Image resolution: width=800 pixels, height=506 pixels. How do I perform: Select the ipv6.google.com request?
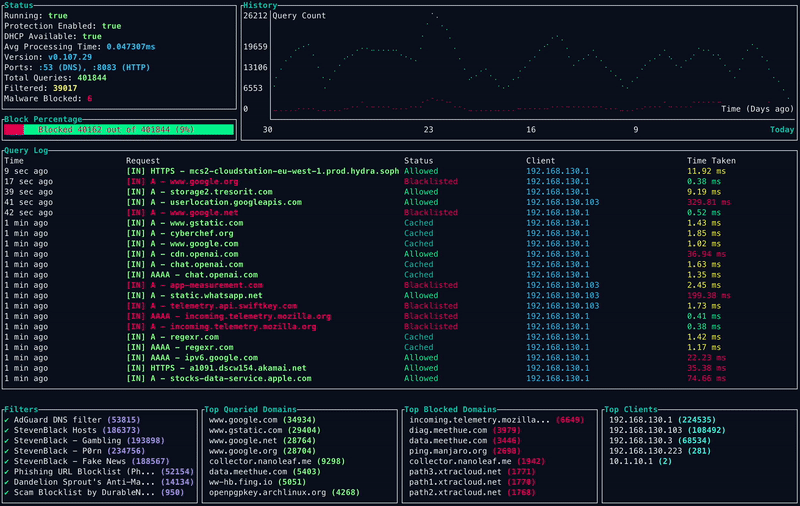click(400, 358)
